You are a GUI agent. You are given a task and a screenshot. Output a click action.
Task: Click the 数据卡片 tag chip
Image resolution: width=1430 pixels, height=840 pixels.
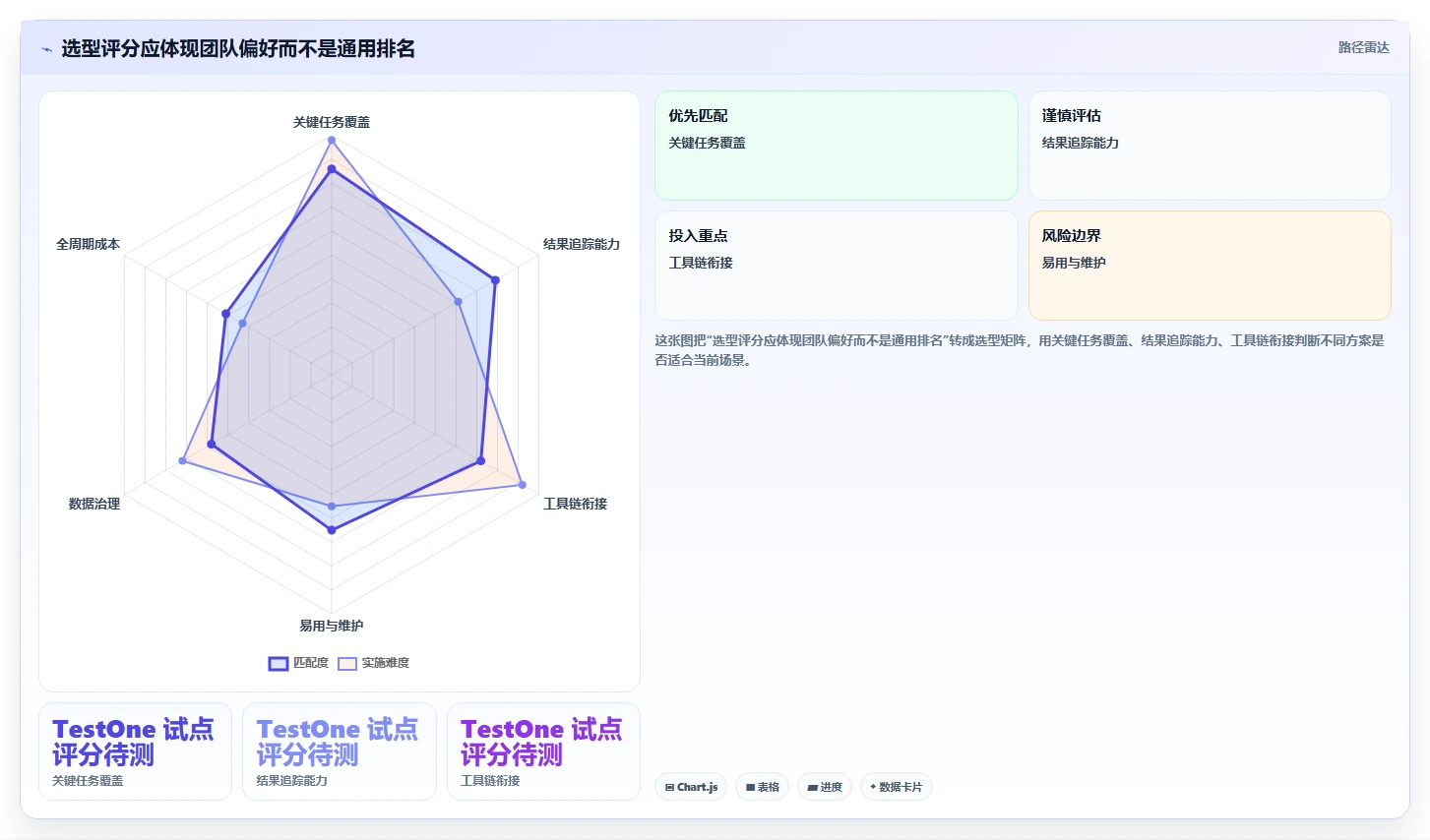coord(896,787)
